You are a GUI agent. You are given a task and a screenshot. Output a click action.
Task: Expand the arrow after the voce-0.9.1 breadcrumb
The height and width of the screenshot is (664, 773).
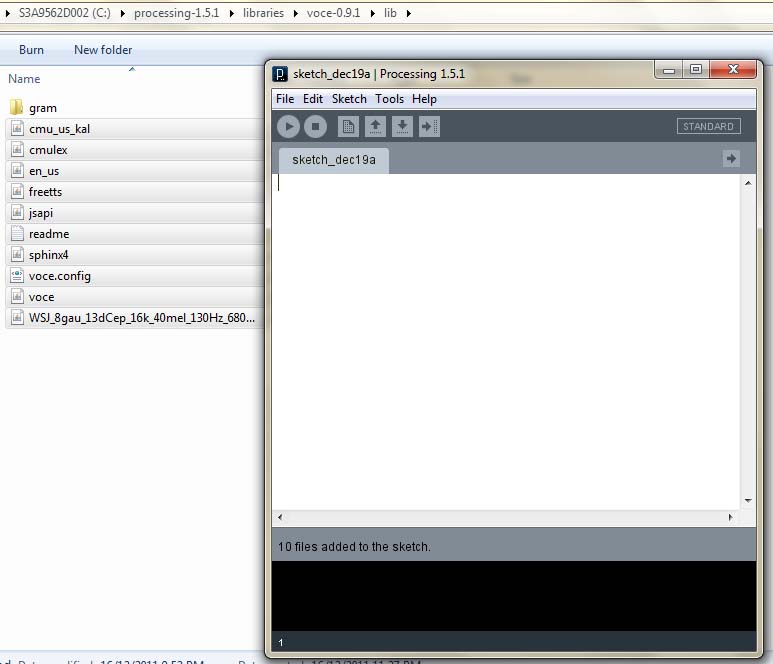373,13
